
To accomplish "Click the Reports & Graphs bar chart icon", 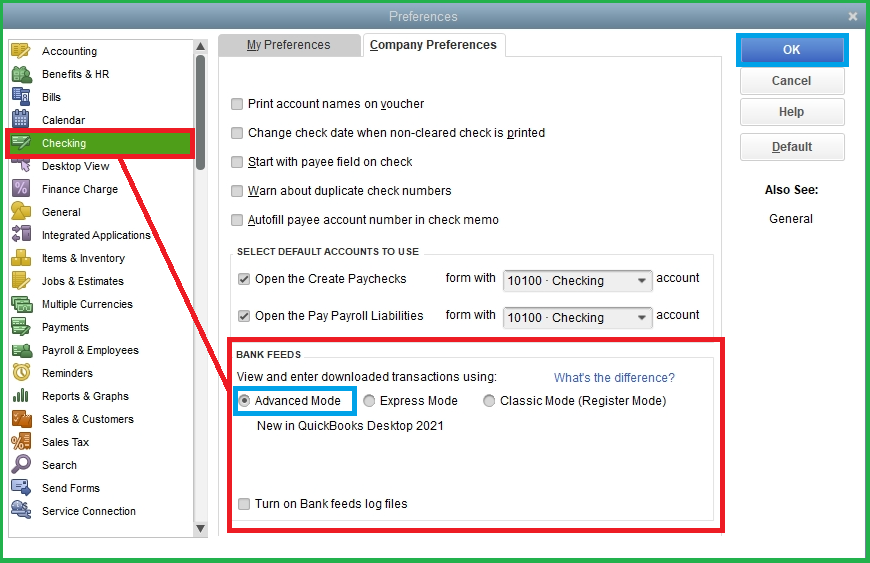I will pos(21,395).
